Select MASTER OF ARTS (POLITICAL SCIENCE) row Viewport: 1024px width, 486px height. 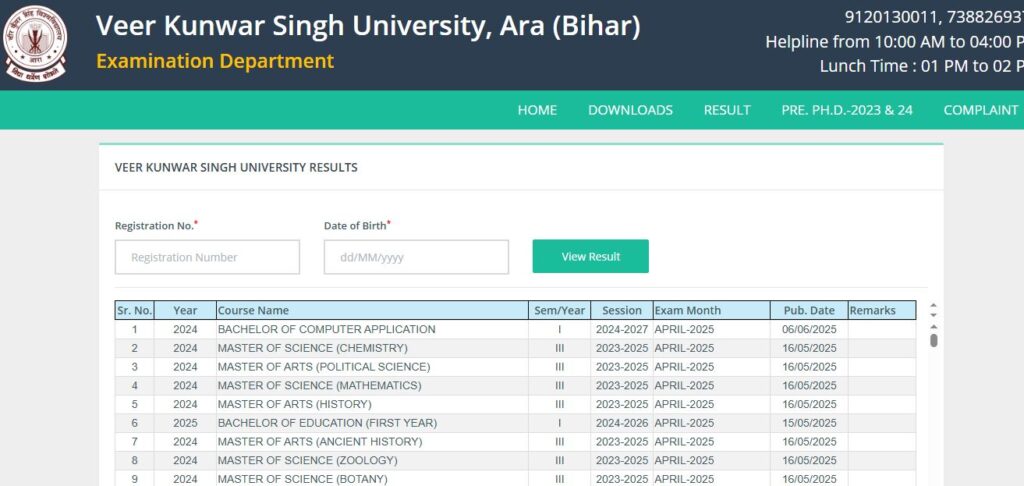click(515, 367)
